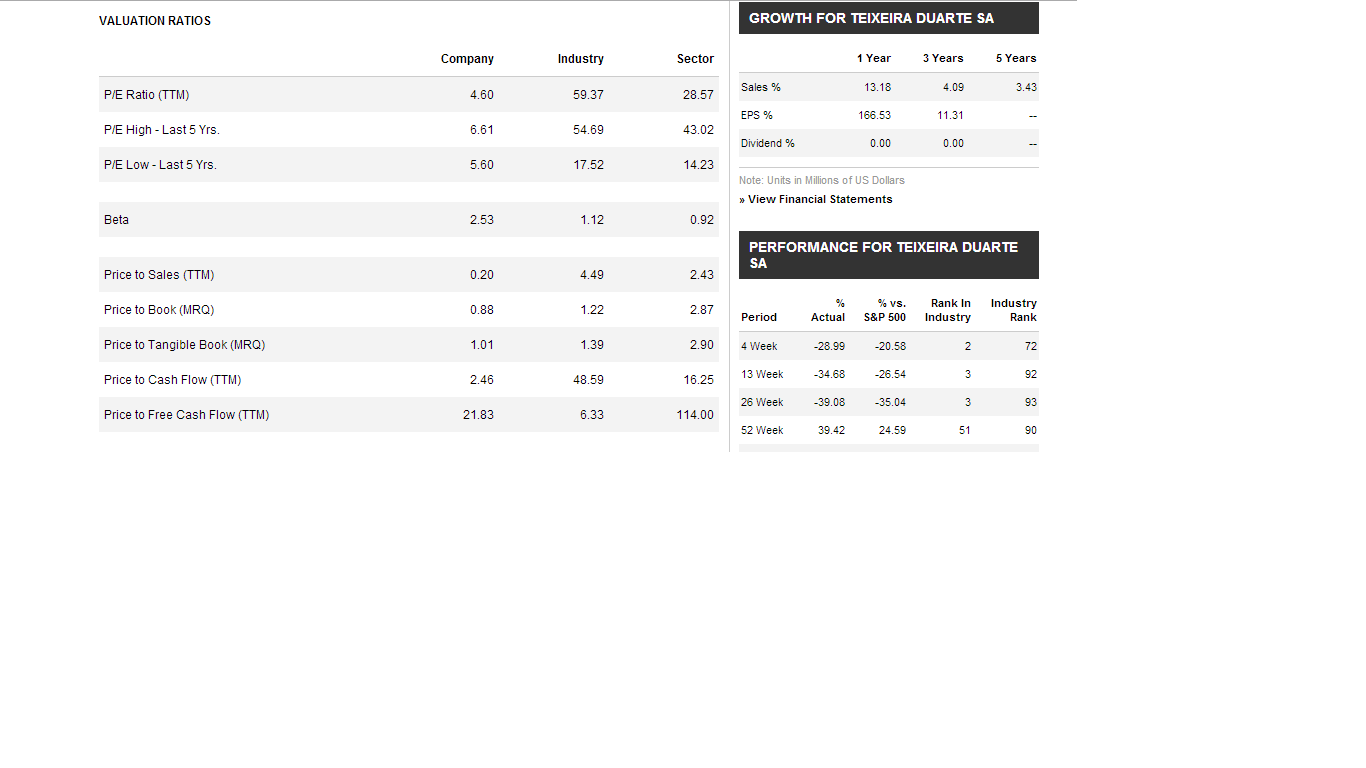
Task: Select 5 Years Sales growth value 3.43
Action: [x=1026, y=87]
